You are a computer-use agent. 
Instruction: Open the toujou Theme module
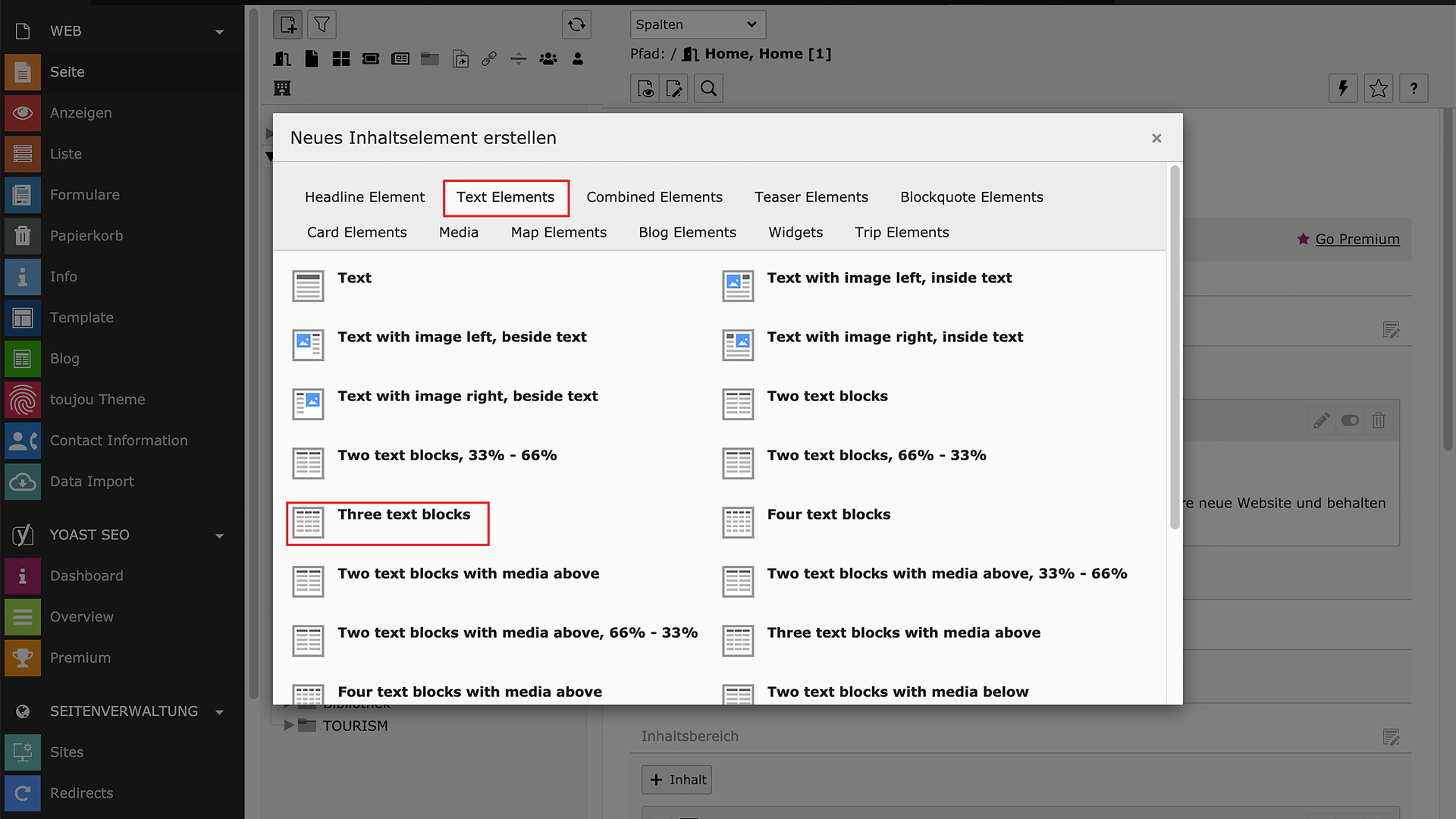pyautogui.click(x=97, y=400)
